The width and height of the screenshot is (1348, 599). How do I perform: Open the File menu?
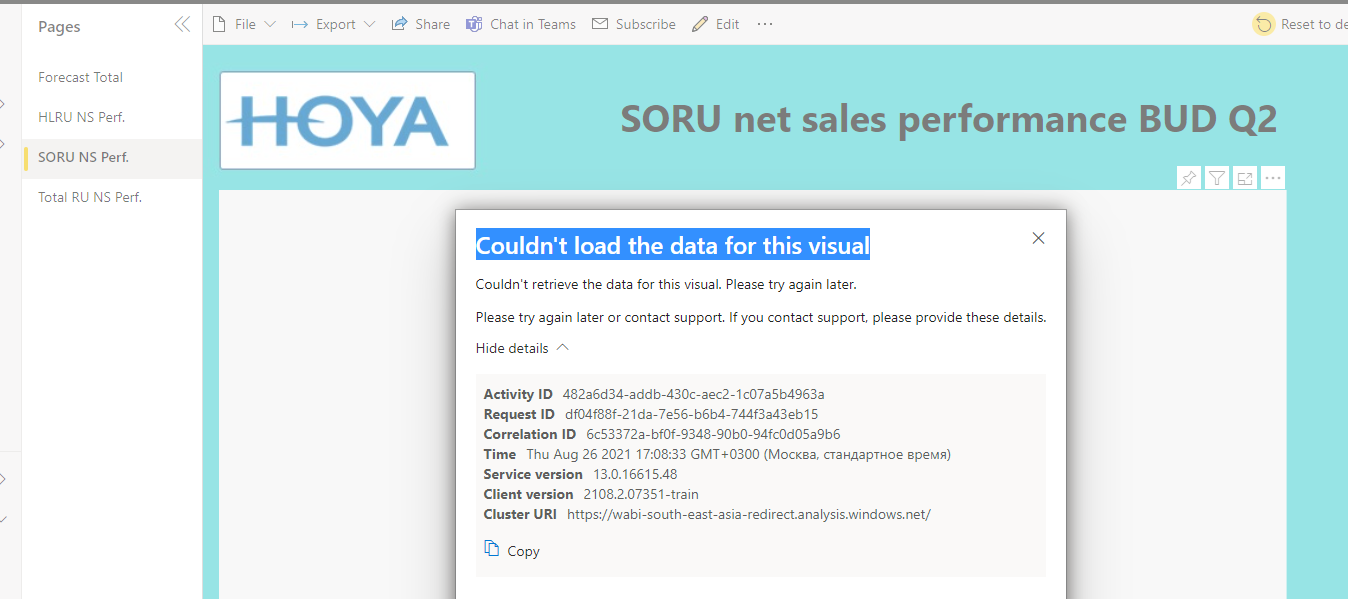244,24
